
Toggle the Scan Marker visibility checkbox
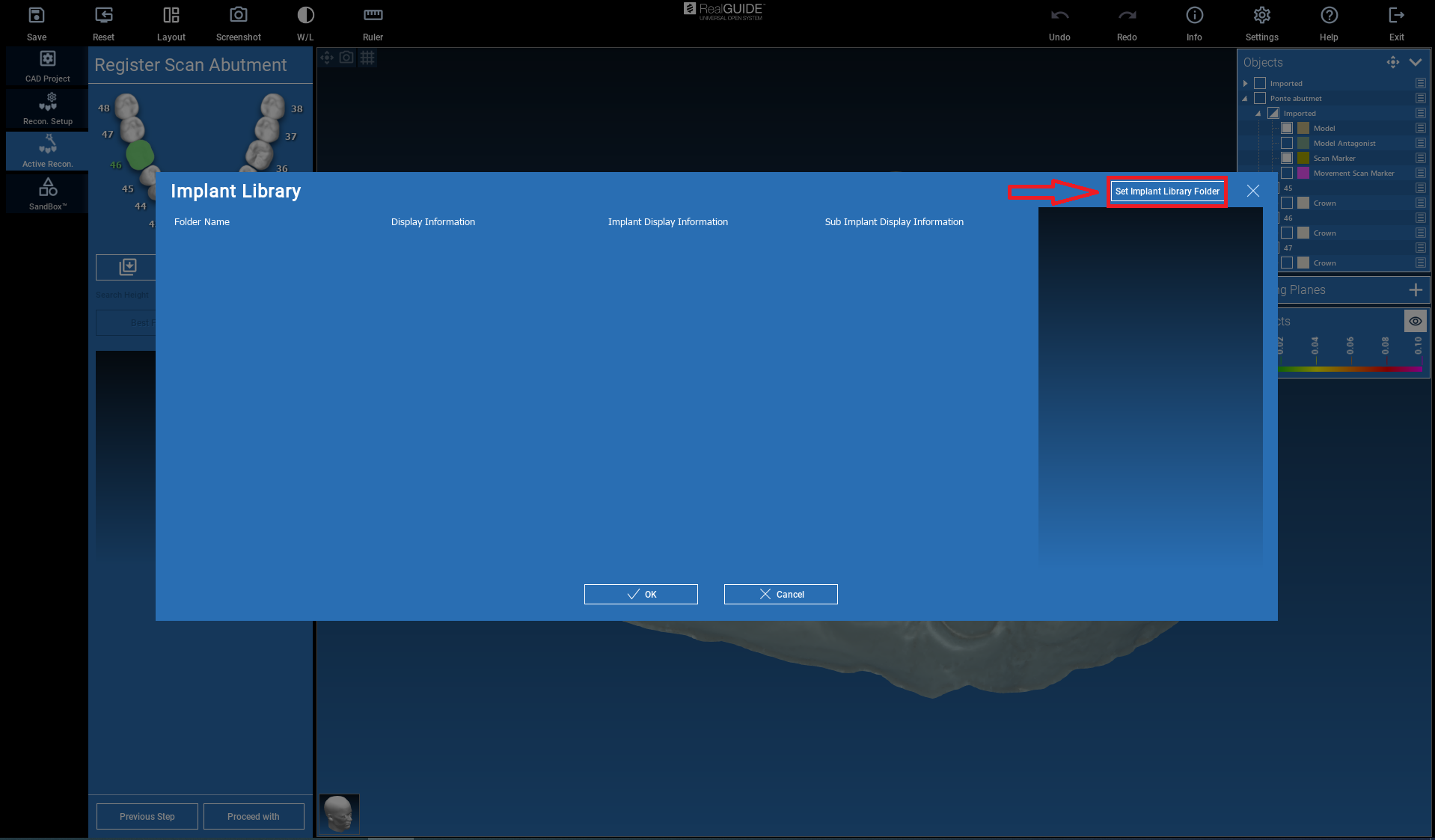1287,158
